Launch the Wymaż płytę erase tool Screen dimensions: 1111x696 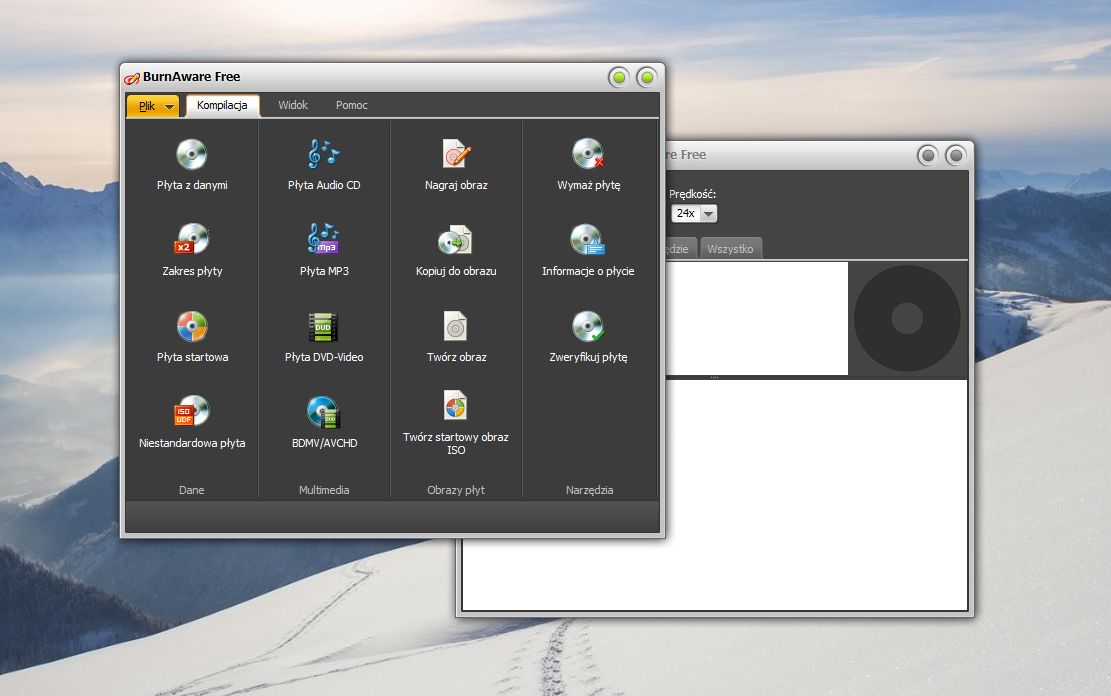tap(588, 165)
